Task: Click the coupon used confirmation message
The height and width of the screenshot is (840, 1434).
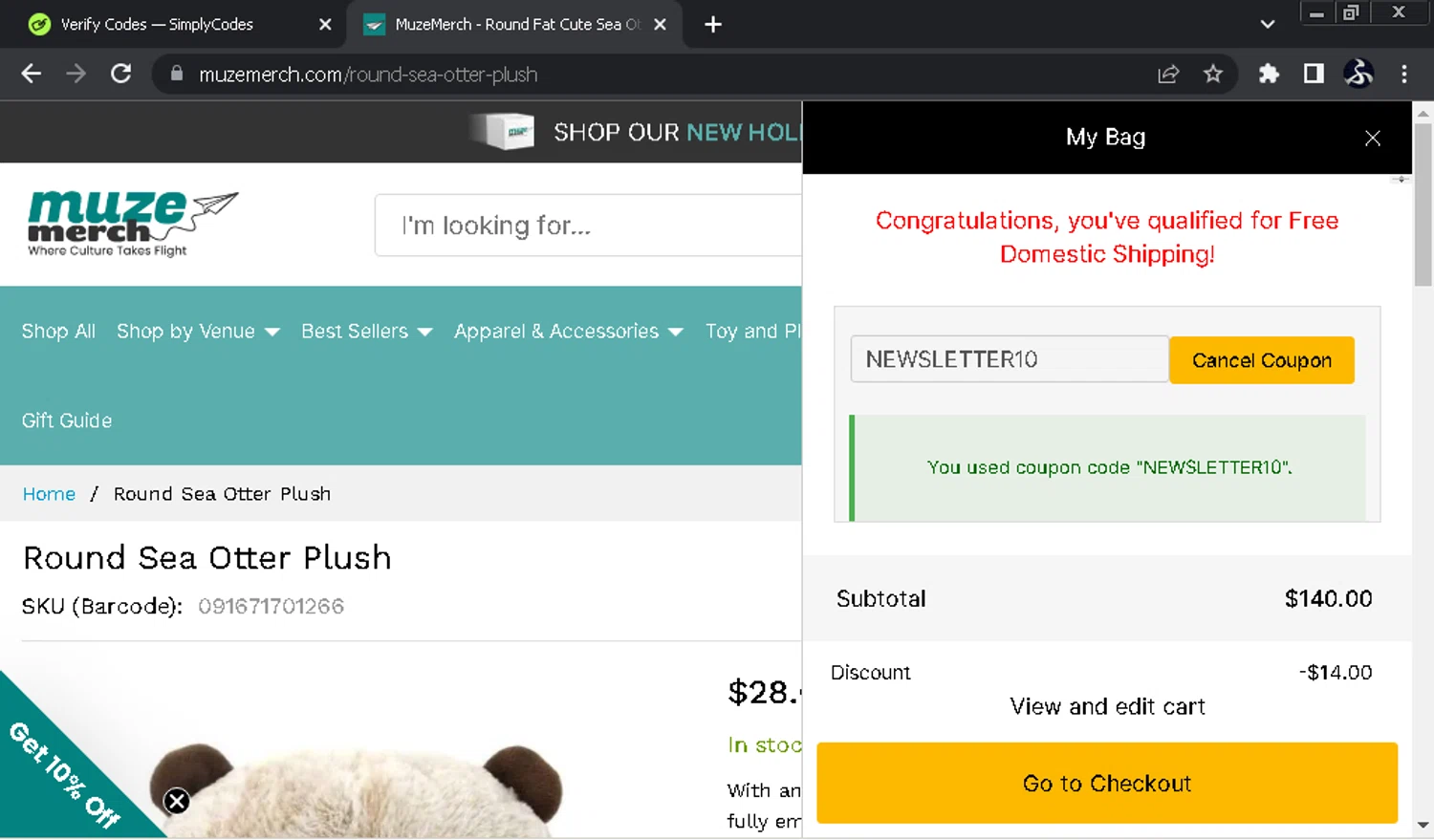Action: coord(1109,467)
